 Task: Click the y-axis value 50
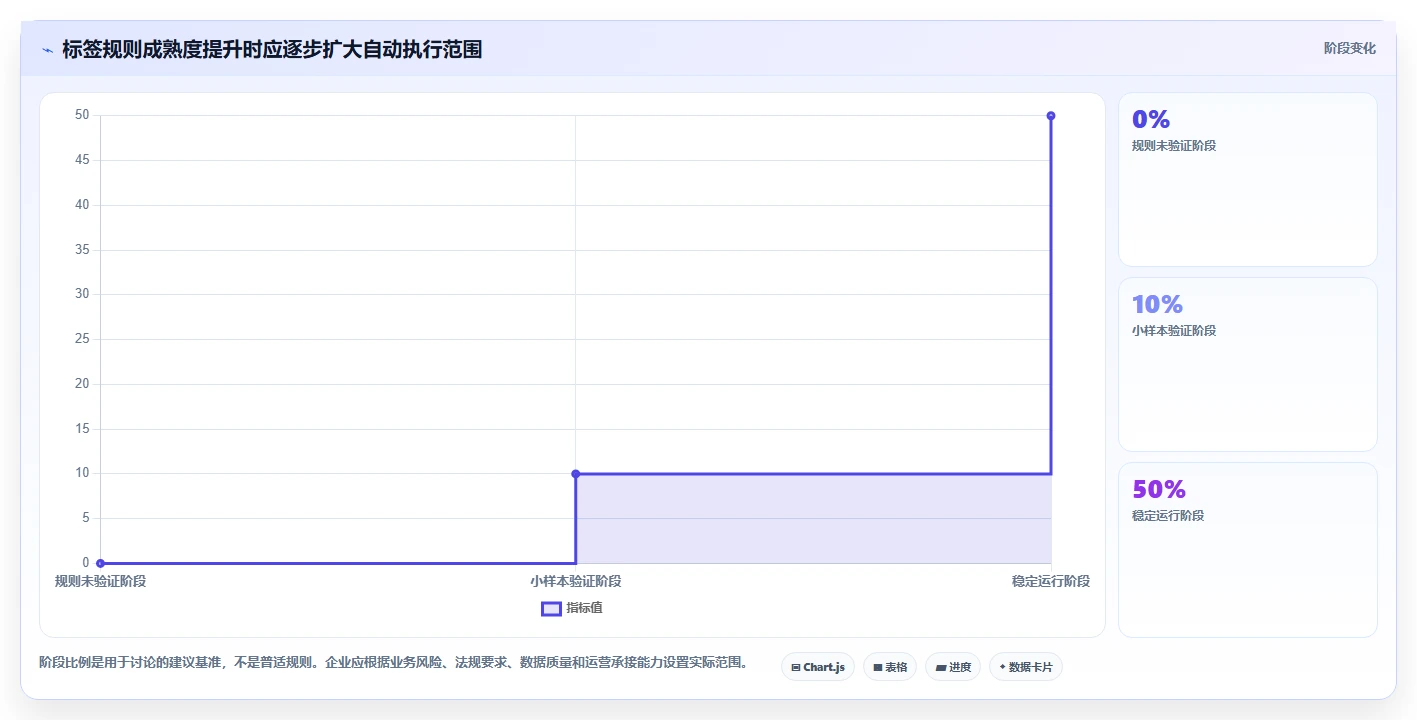(x=82, y=115)
